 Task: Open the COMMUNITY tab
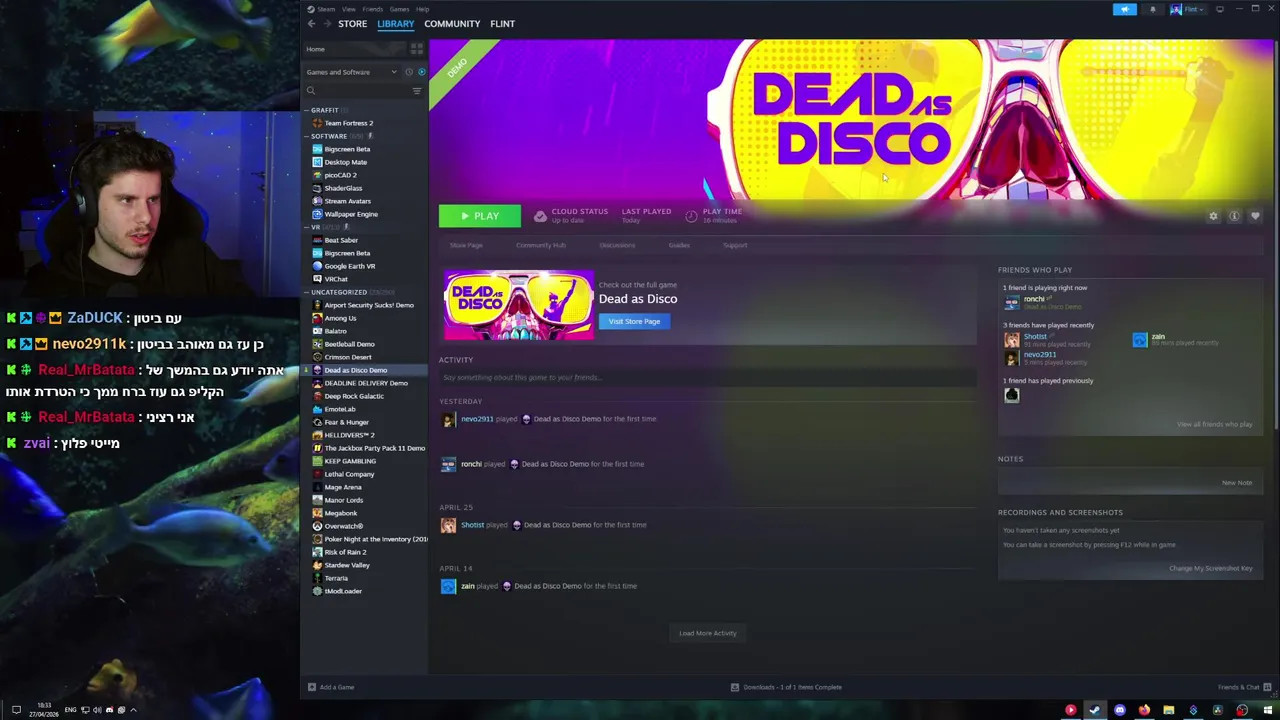(x=452, y=24)
